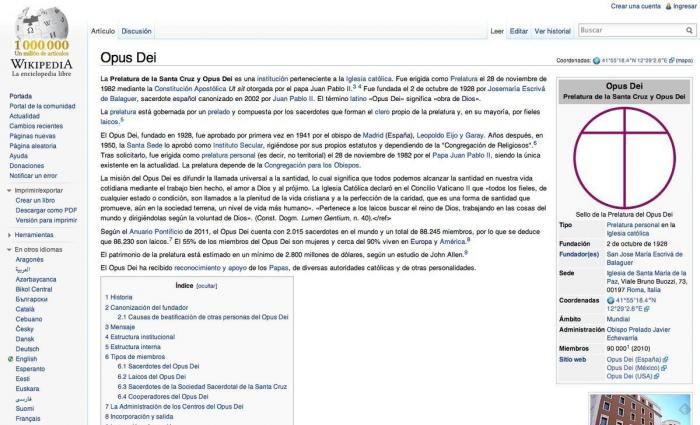Open Leopoldo Eijo y Garay link
The height and width of the screenshot is (425, 700).
[450, 135]
